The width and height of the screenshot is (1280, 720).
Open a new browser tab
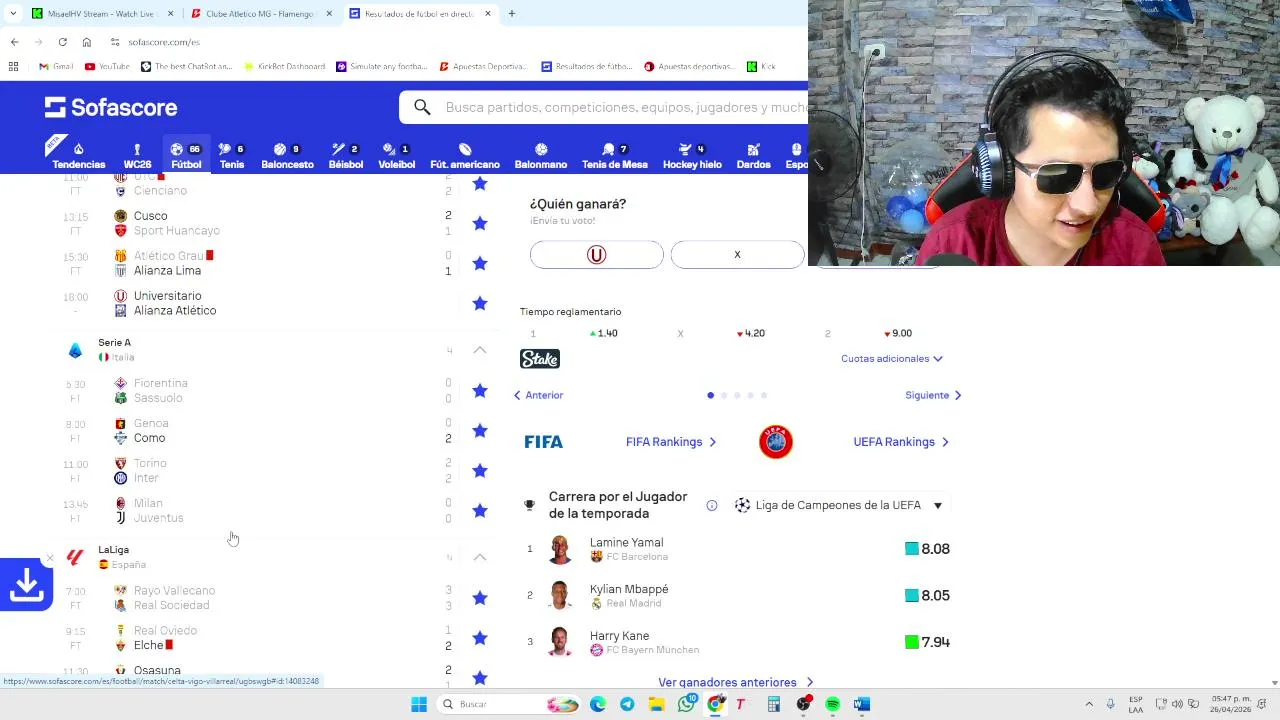512,14
